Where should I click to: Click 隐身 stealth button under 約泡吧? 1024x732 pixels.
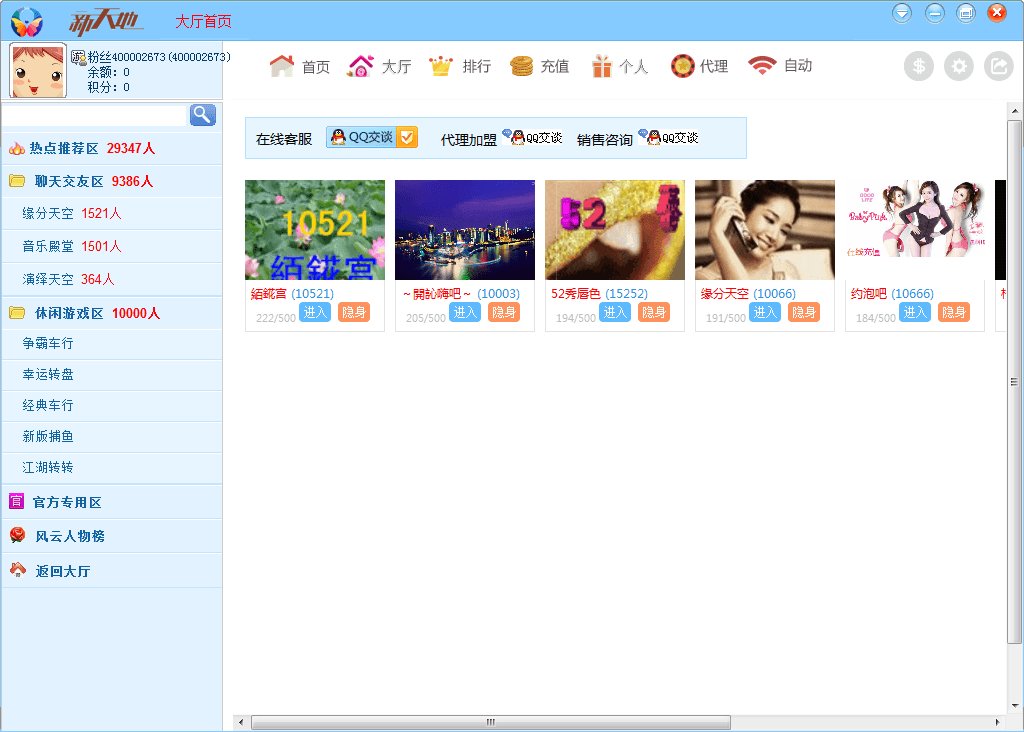point(953,312)
